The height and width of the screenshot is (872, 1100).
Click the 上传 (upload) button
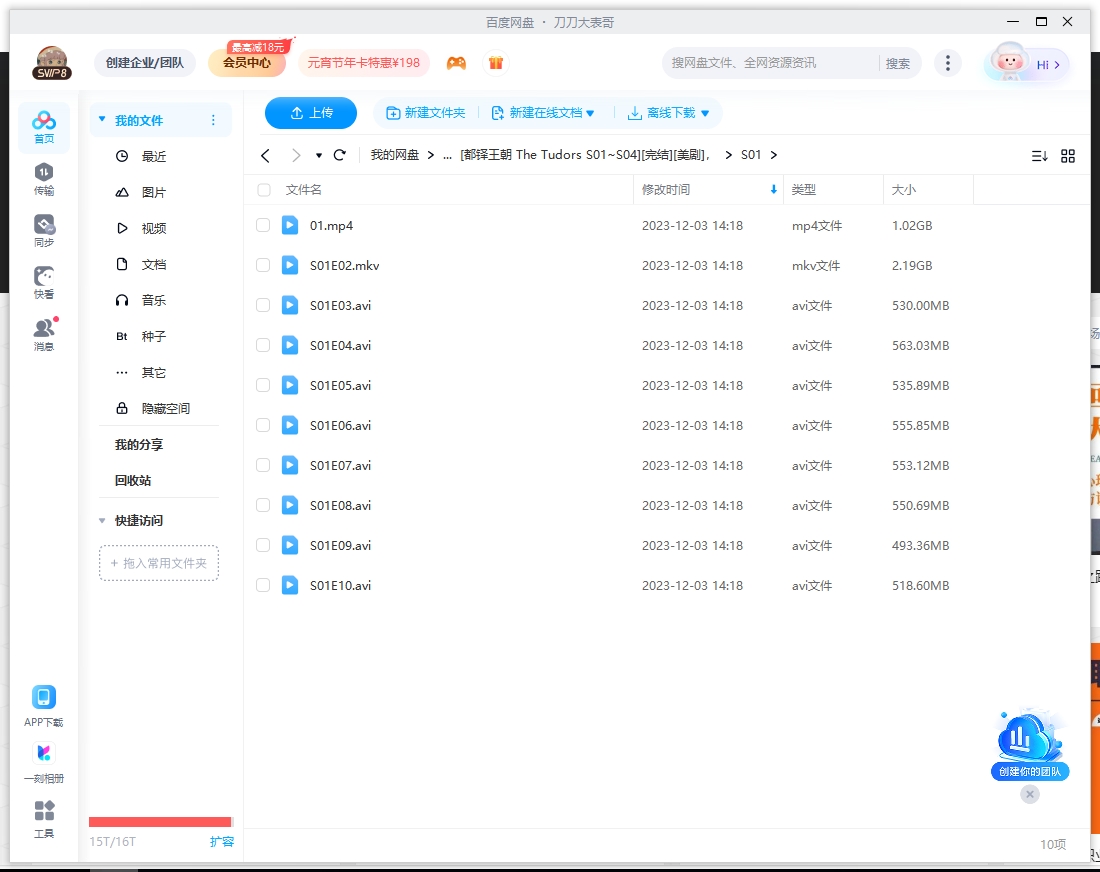(x=310, y=113)
